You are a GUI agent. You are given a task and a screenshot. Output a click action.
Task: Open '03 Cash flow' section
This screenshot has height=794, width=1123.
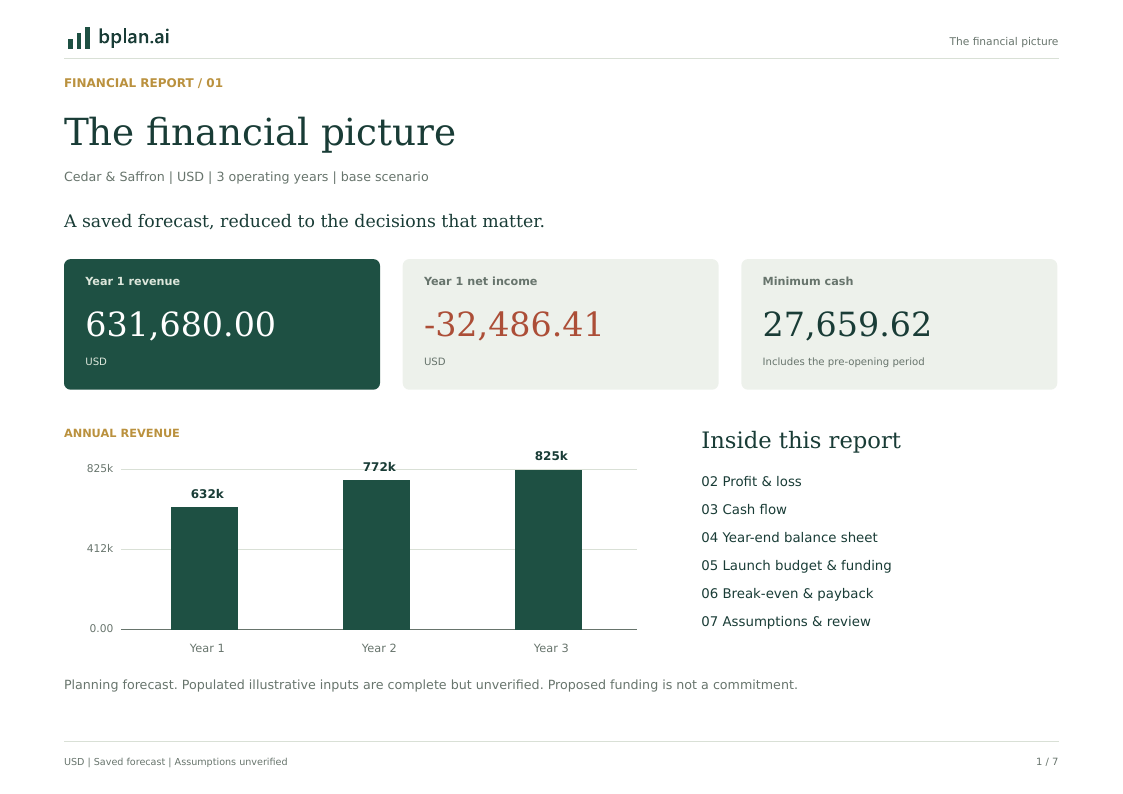click(x=743, y=510)
